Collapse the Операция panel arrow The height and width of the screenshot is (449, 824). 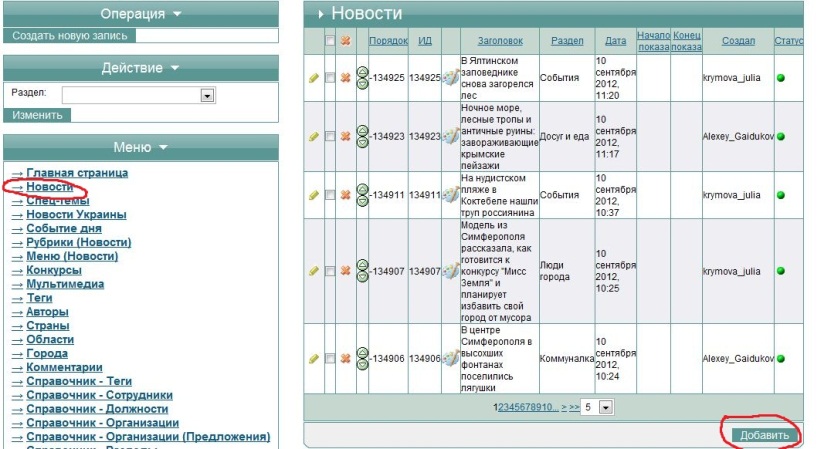point(177,14)
